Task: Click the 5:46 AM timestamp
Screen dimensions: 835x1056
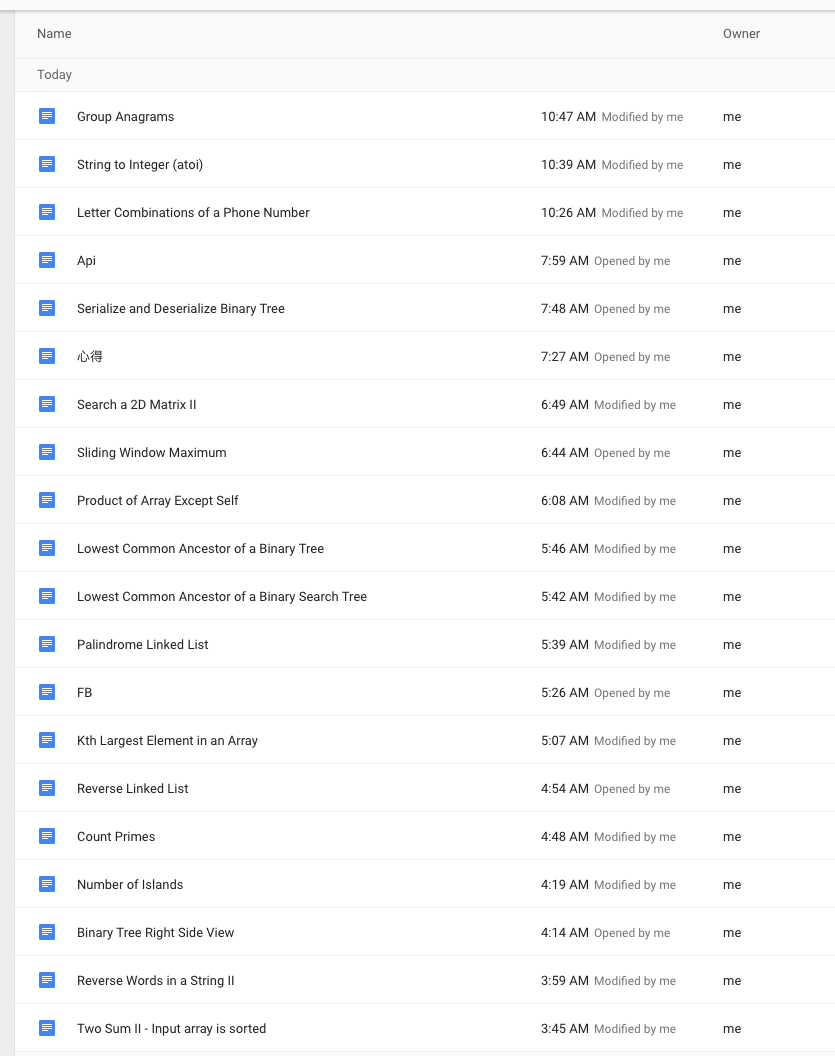Action: (x=565, y=548)
